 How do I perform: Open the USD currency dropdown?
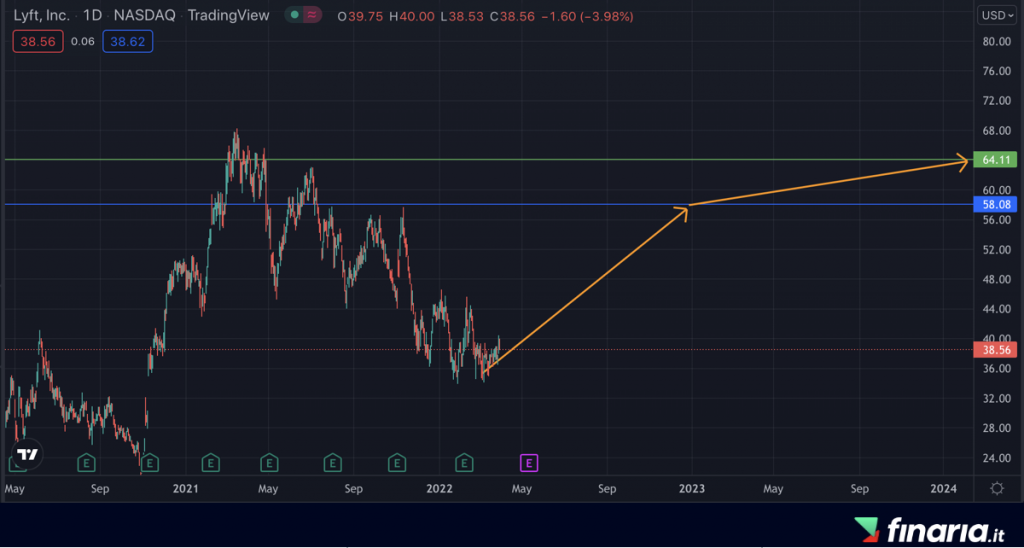point(997,16)
